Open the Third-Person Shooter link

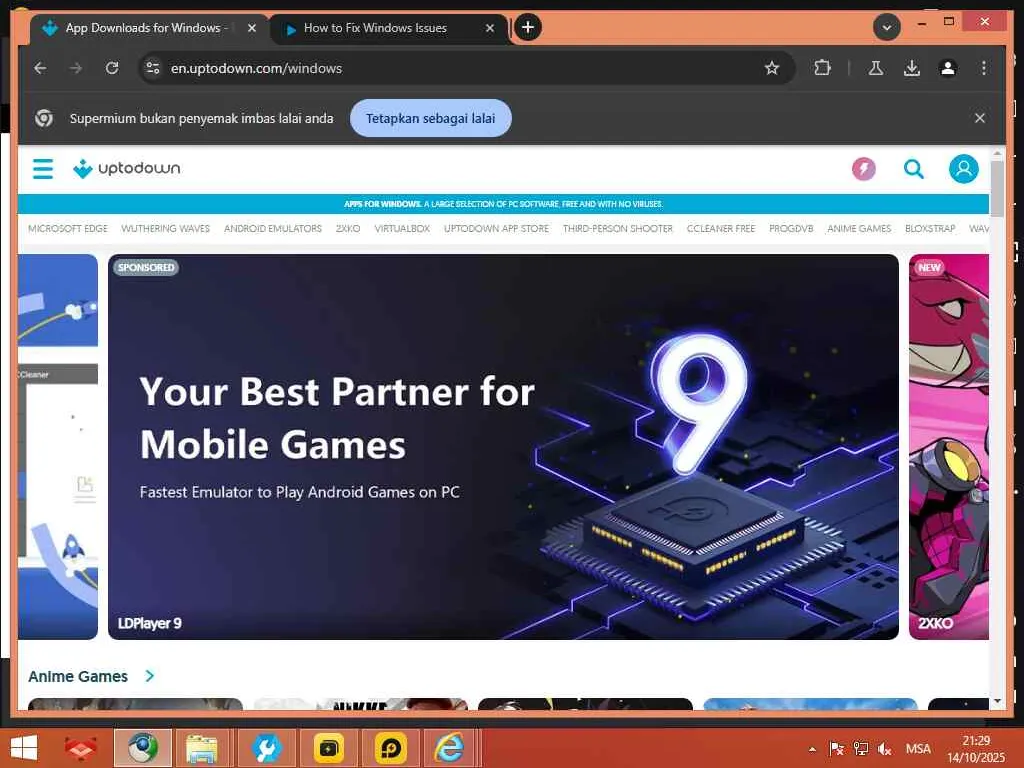click(x=618, y=229)
